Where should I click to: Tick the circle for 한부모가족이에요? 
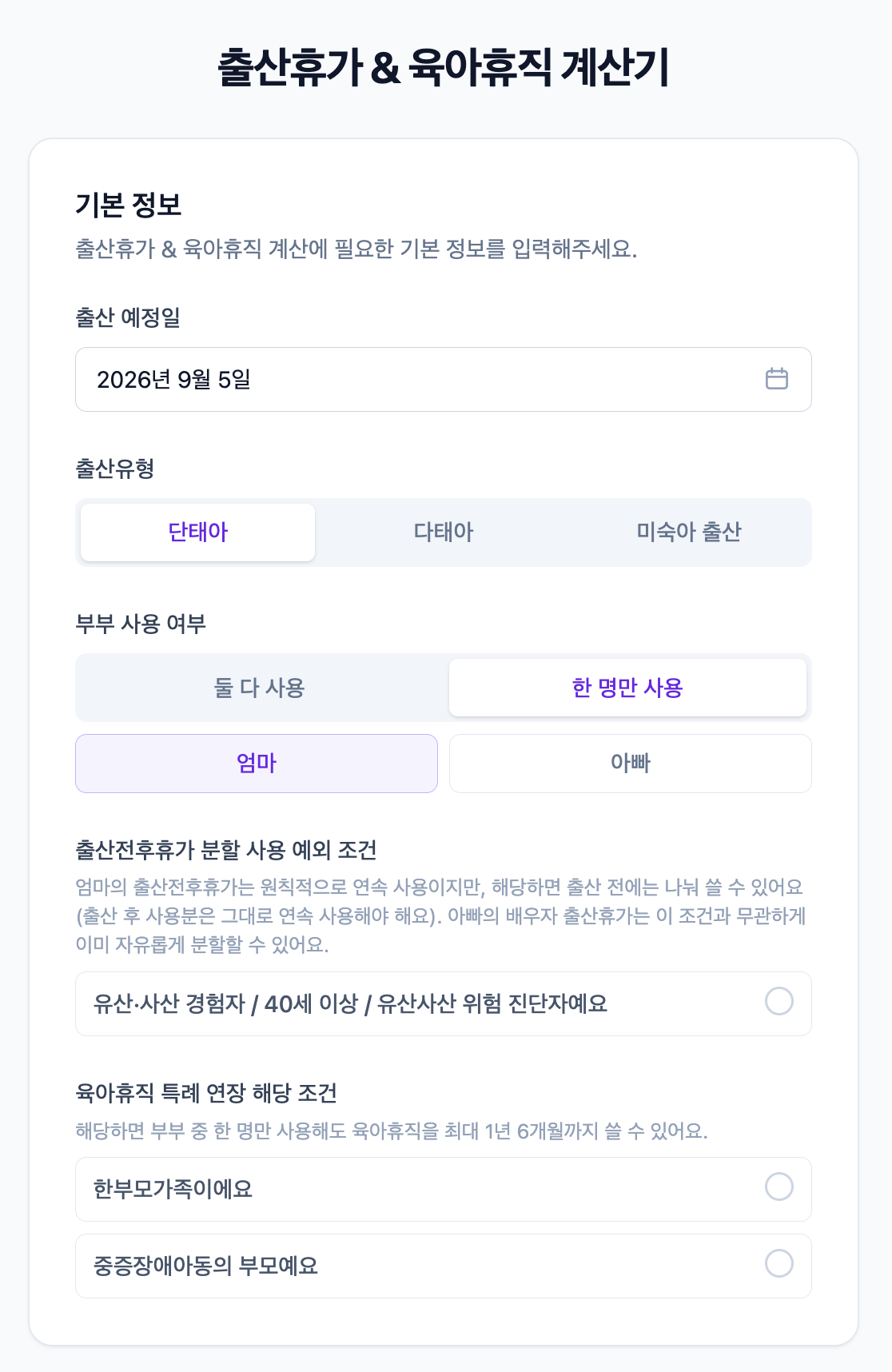point(779,1187)
